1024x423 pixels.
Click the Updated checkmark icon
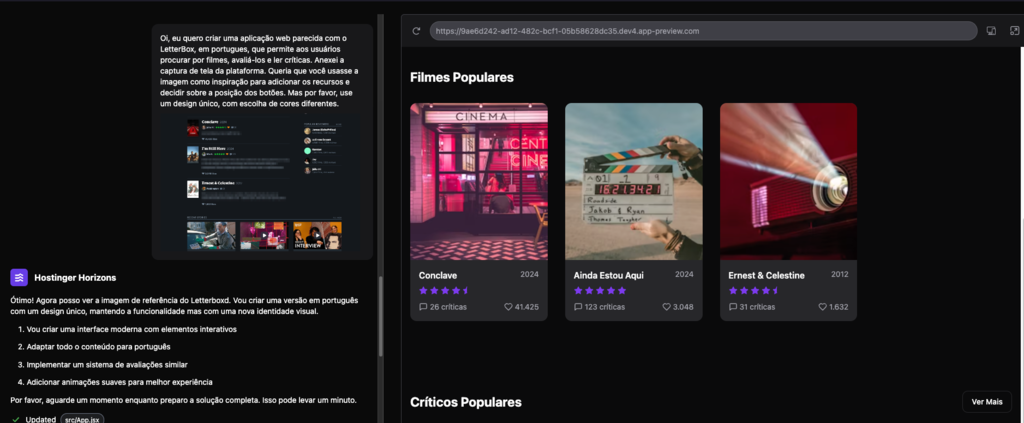tap(16, 419)
